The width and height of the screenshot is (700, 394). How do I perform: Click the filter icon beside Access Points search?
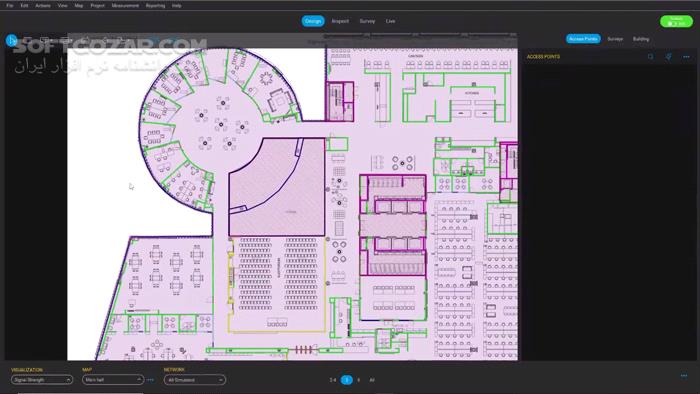click(668, 57)
